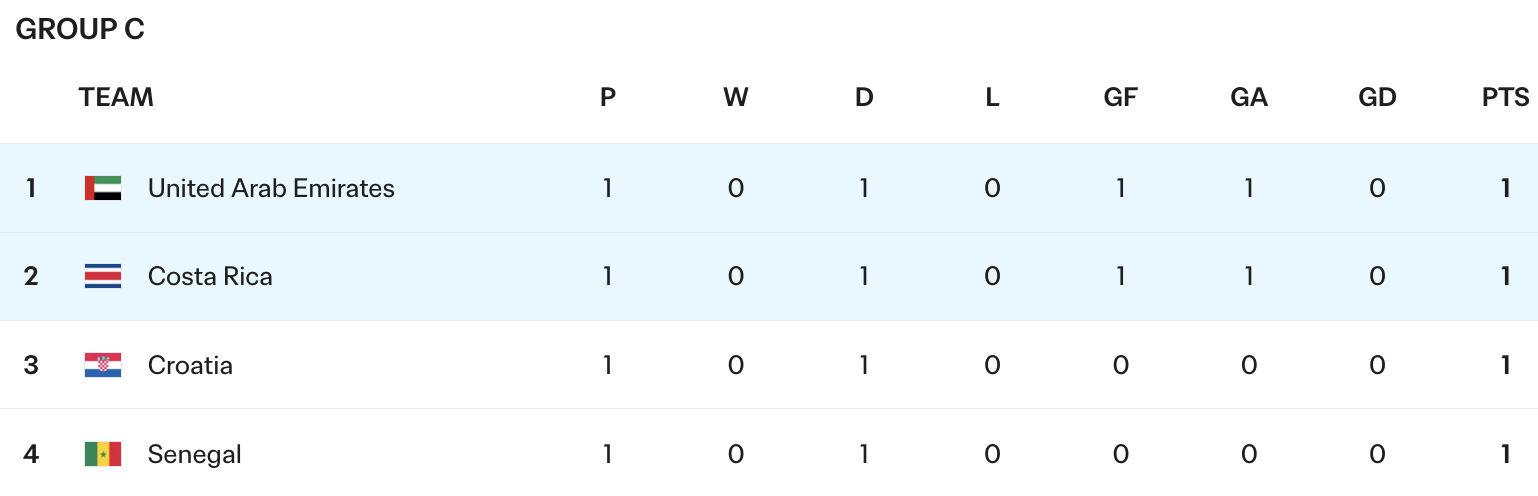Click the Croatia flag icon
This screenshot has height=496, width=1538.
[x=103, y=365]
